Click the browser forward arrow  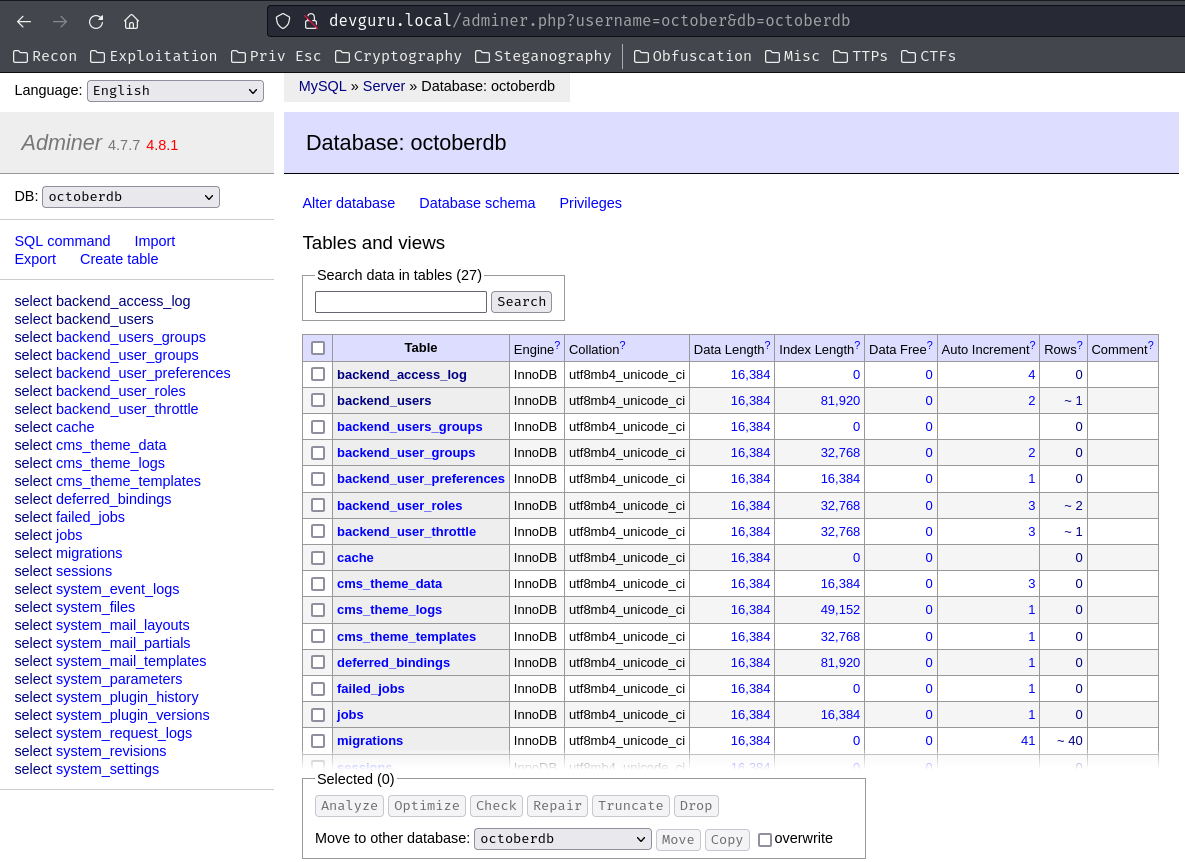coord(60,21)
